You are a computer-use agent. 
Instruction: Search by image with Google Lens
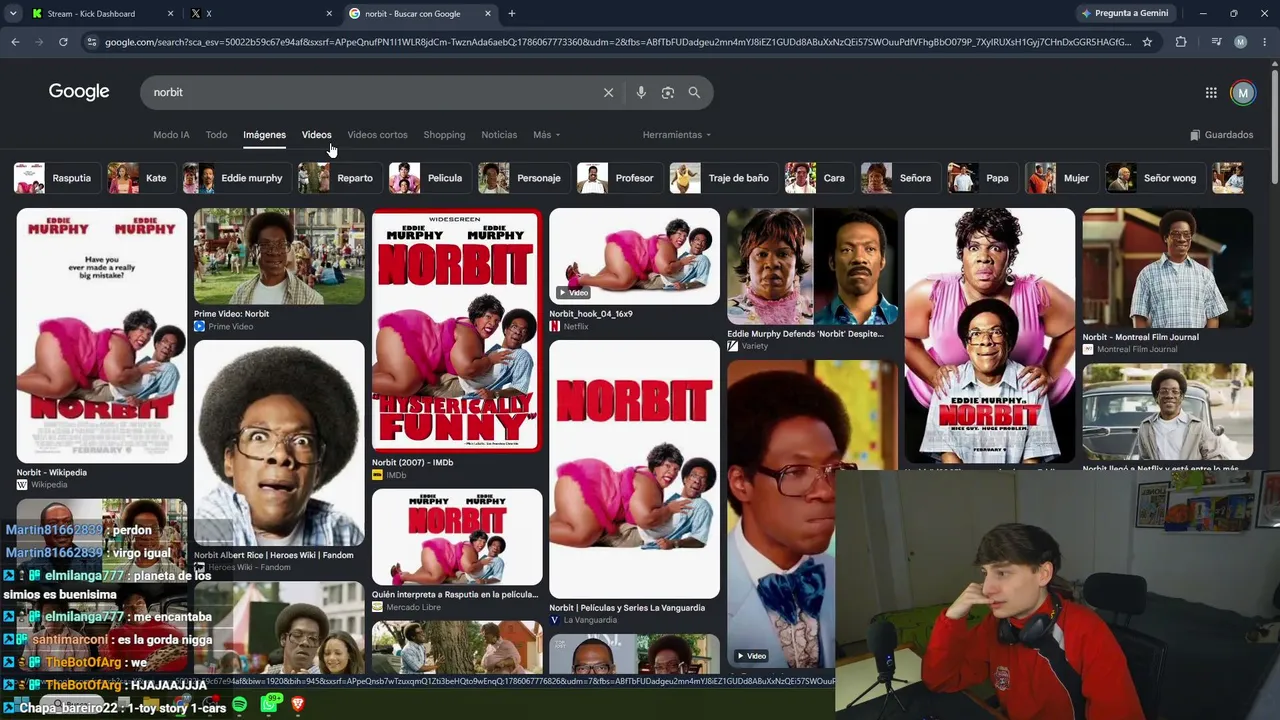[667, 92]
